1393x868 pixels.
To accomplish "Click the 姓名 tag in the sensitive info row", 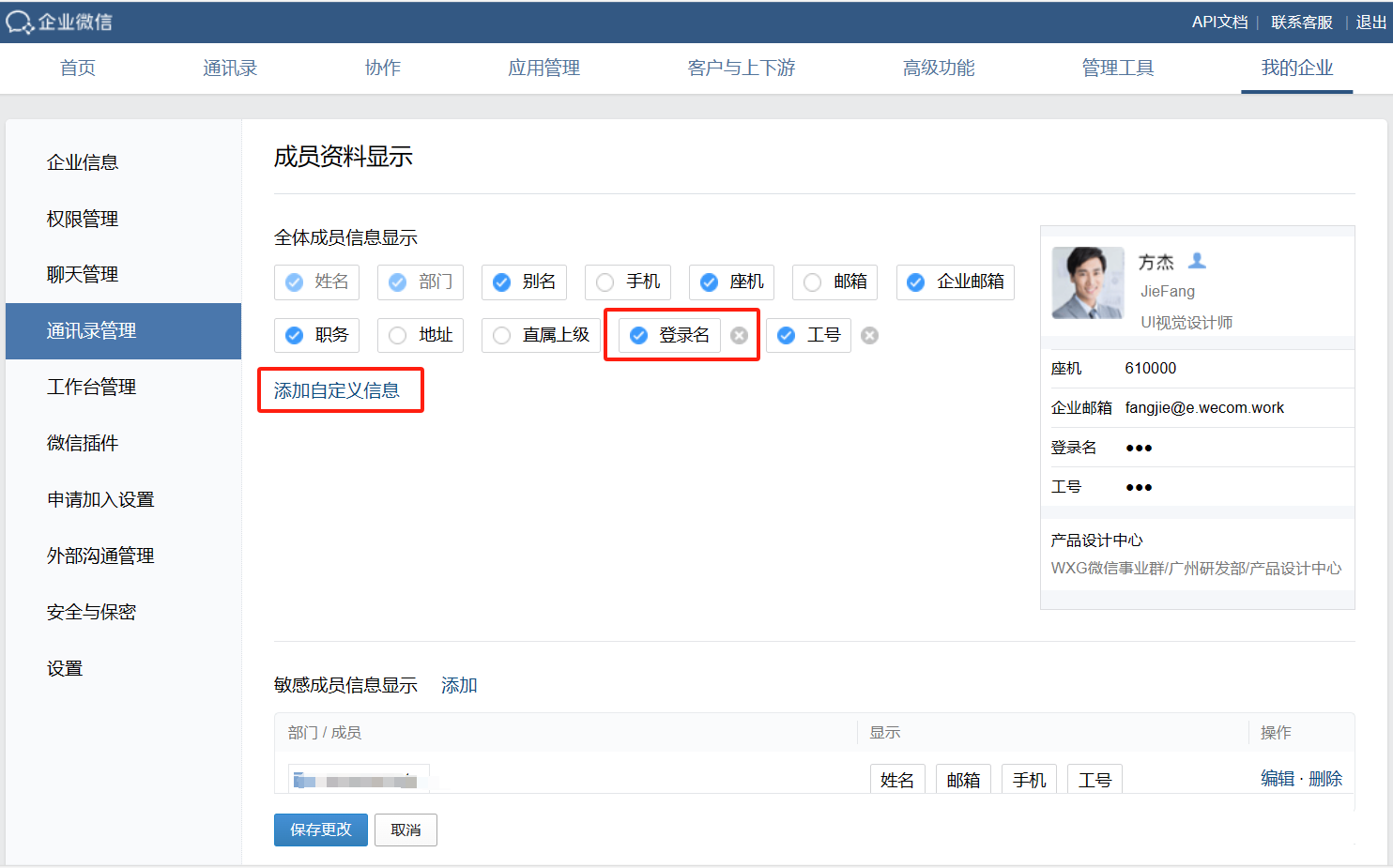I will tap(897, 780).
